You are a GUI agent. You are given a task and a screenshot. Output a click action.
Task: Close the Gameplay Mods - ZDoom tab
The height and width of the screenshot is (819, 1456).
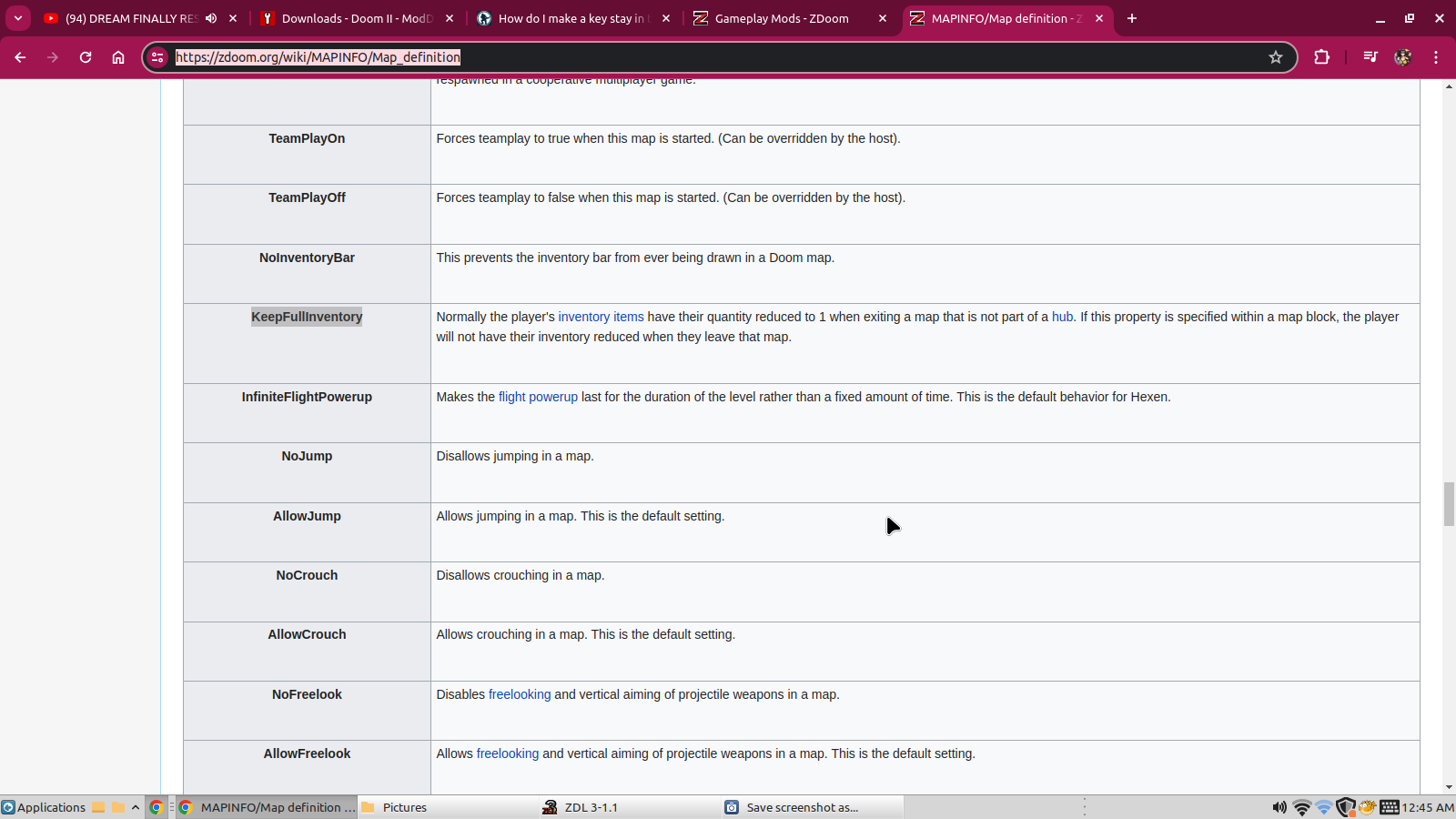tap(882, 18)
